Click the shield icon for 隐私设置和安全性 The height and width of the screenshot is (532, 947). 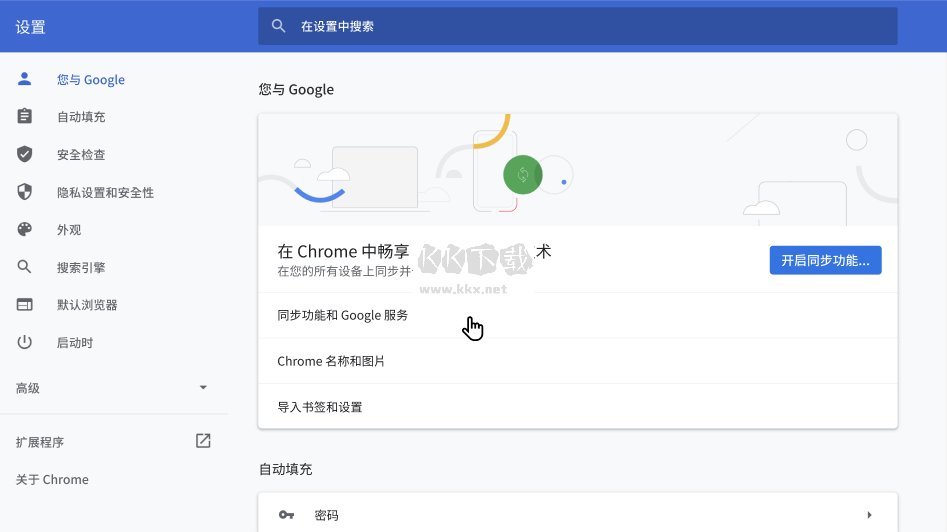pos(25,192)
